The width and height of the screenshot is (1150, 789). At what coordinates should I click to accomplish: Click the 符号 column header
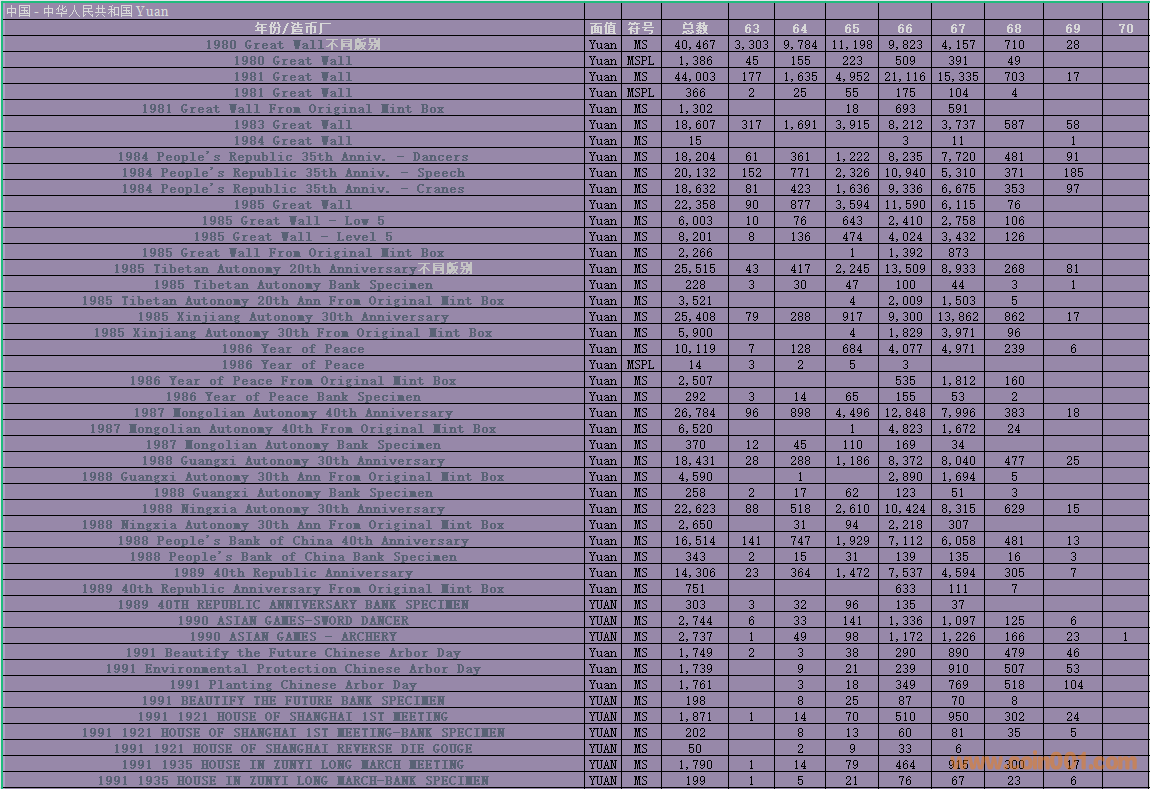click(640, 28)
